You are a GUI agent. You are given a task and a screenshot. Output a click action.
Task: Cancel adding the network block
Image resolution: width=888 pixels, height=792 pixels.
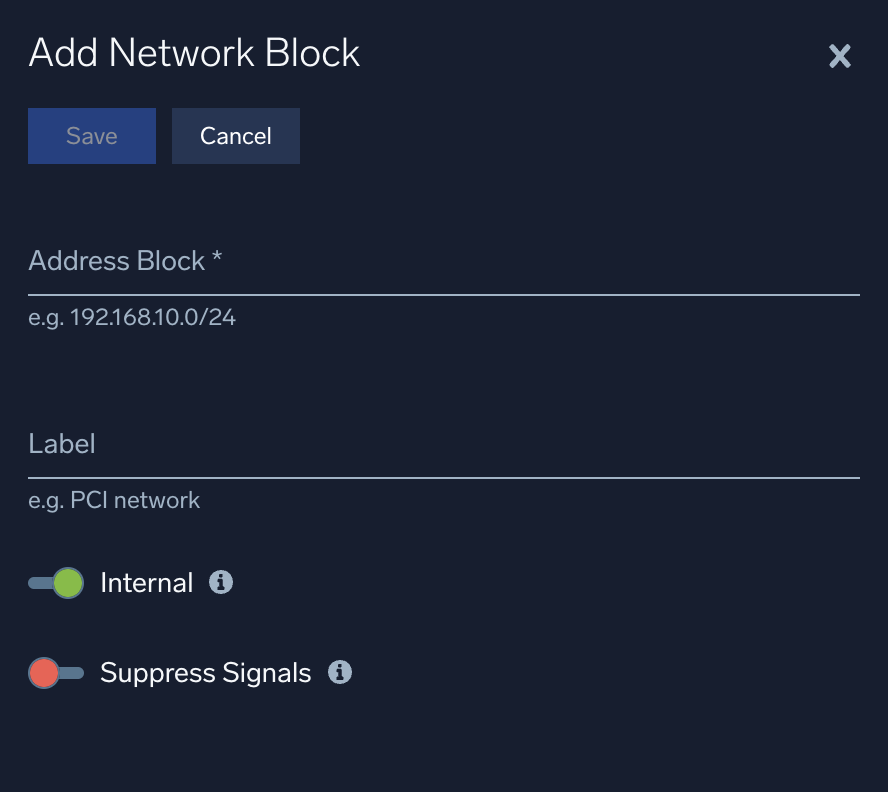[x=235, y=136]
